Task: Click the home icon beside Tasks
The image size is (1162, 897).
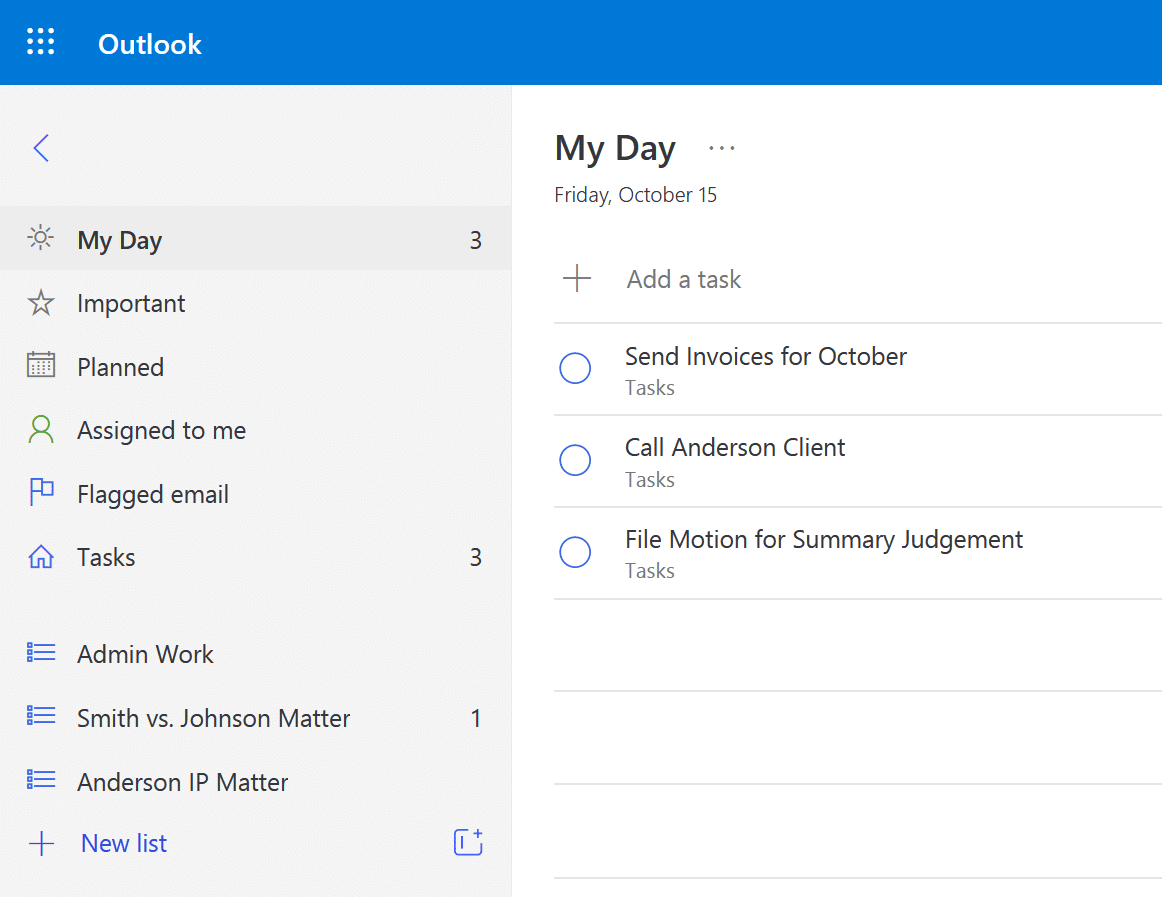Action: tap(41, 557)
